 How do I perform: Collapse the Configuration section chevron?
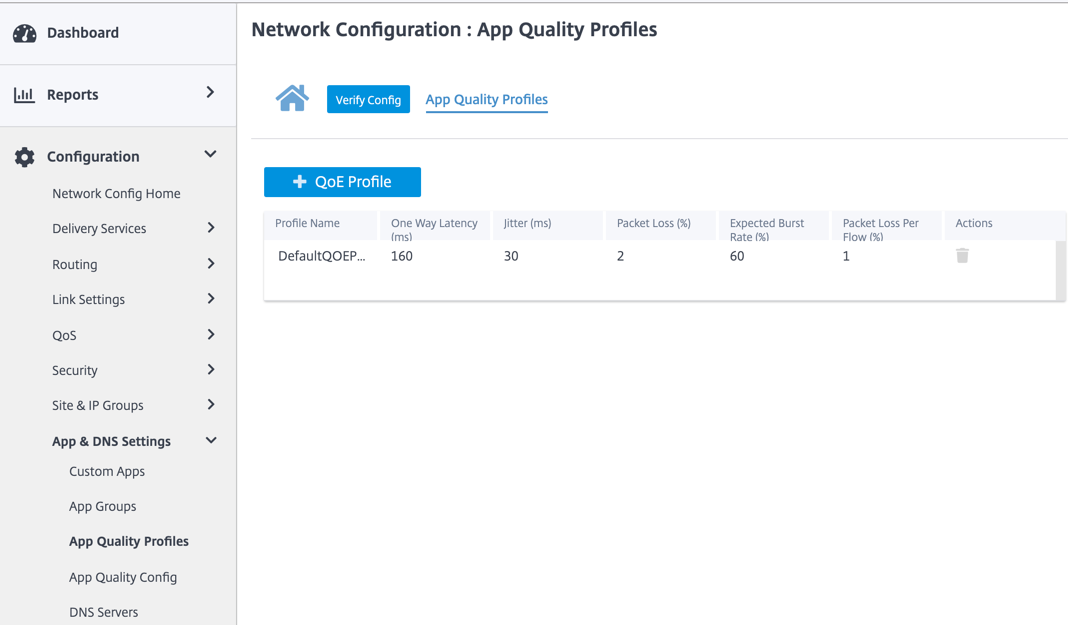[x=210, y=155]
